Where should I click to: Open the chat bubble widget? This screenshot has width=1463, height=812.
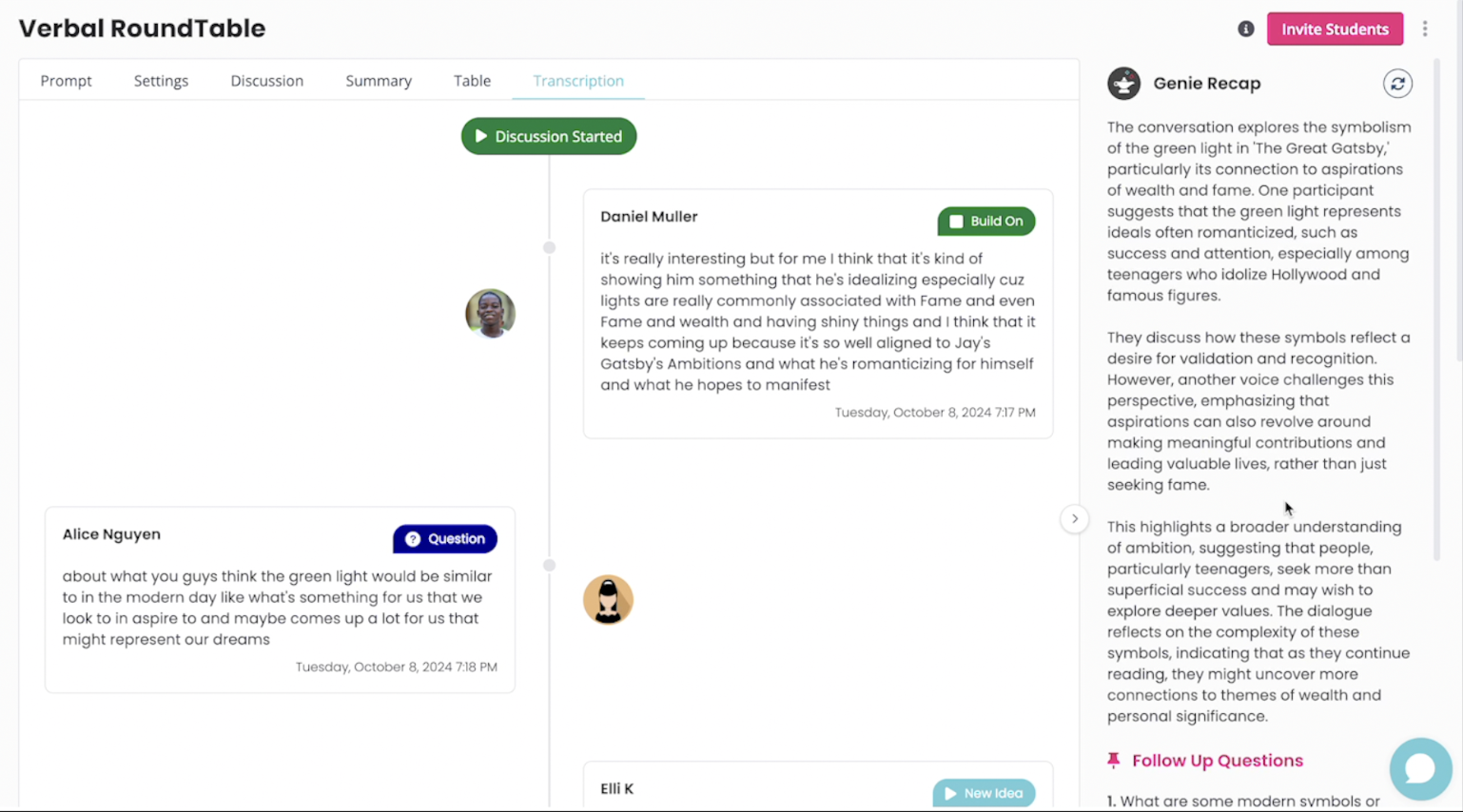pyautogui.click(x=1419, y=768)
